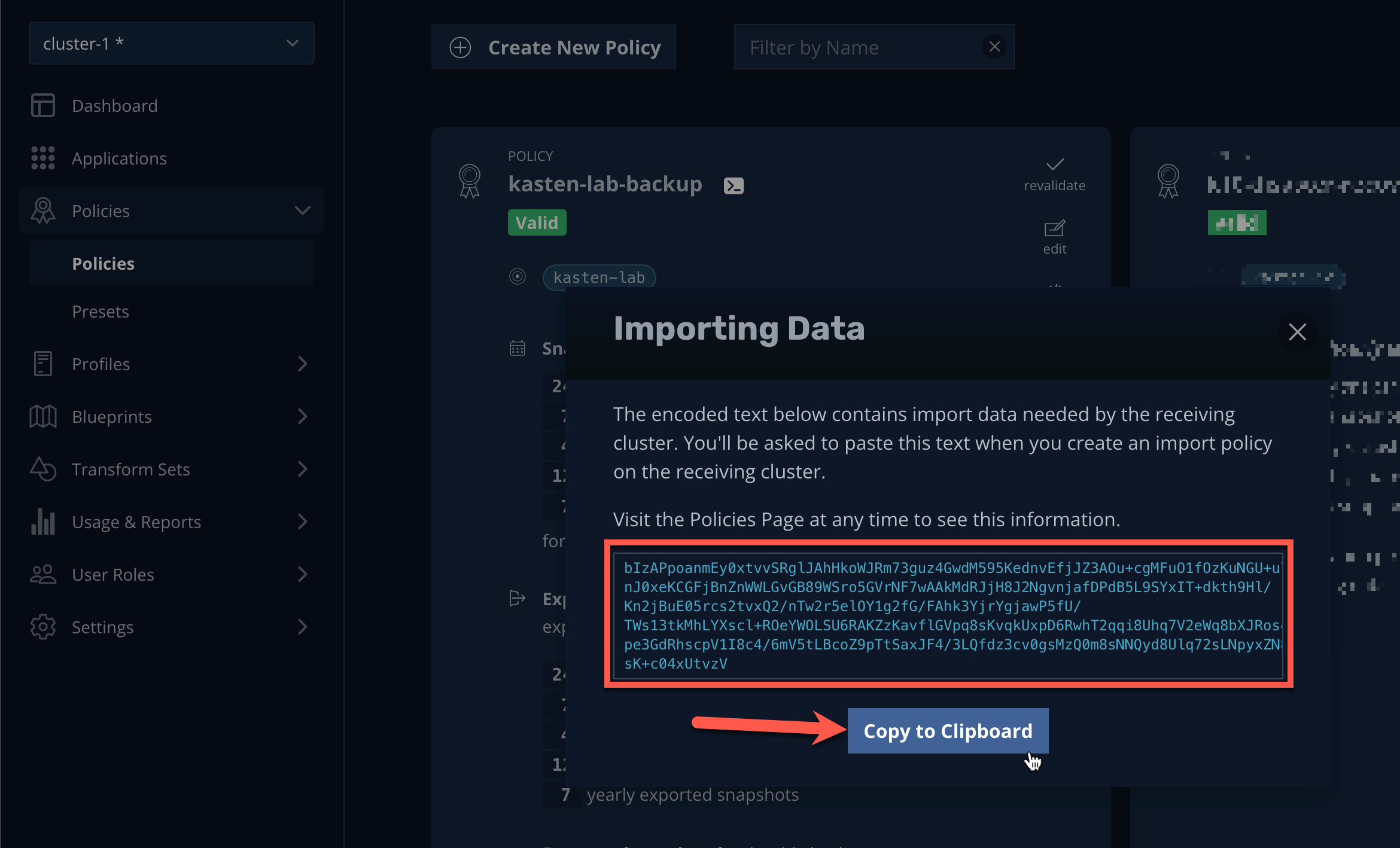
Task: Open the Dashboard icon in sidebar
Action: tap(42, 105)
